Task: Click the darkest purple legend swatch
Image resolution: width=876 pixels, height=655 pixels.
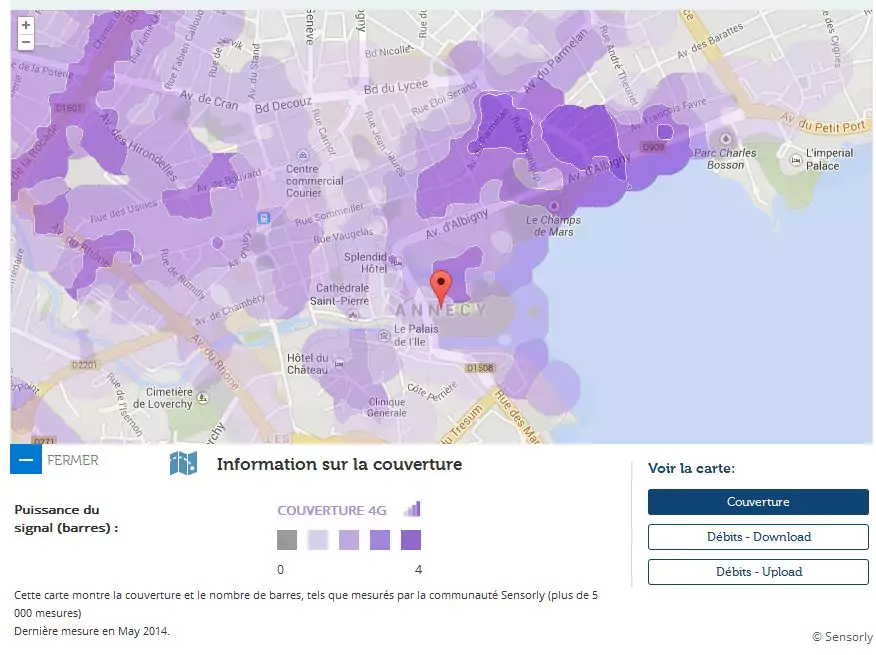Action: [x=411, y=540]
